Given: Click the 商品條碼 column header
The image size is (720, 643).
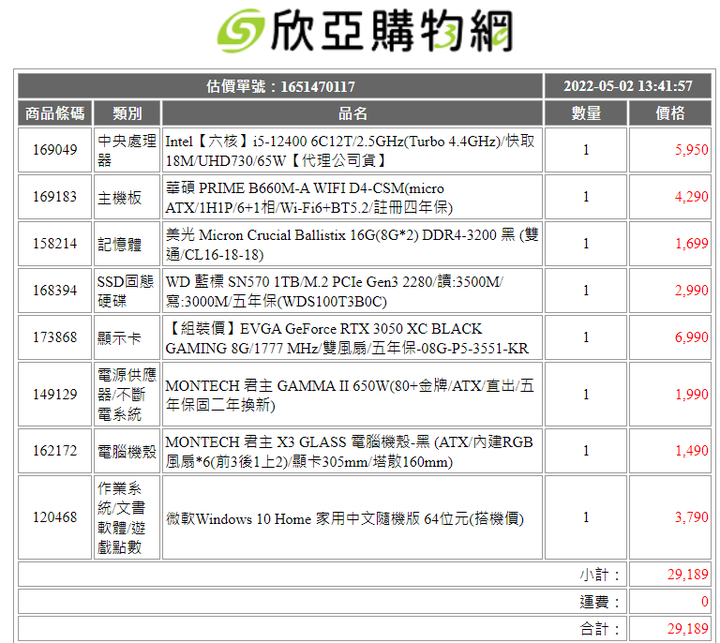Looking at the screenshot, I should (55, 113).
